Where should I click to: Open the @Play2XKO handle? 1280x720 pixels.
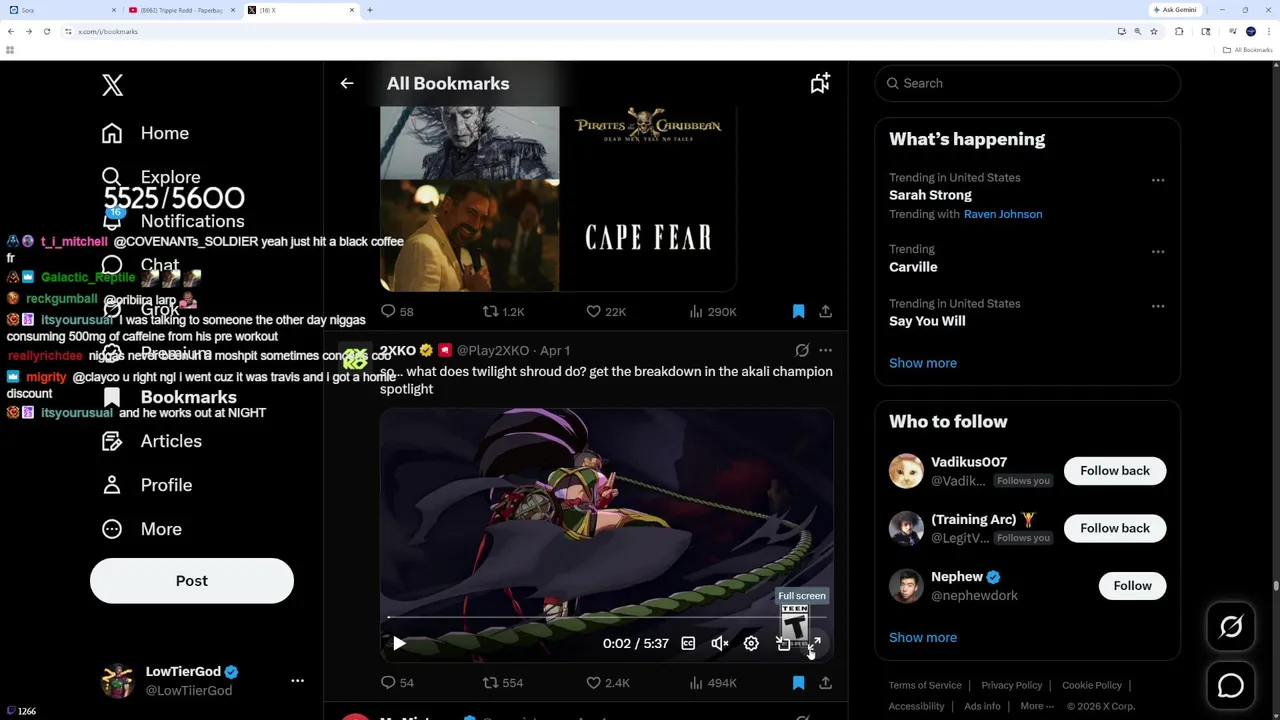point(493,351)
